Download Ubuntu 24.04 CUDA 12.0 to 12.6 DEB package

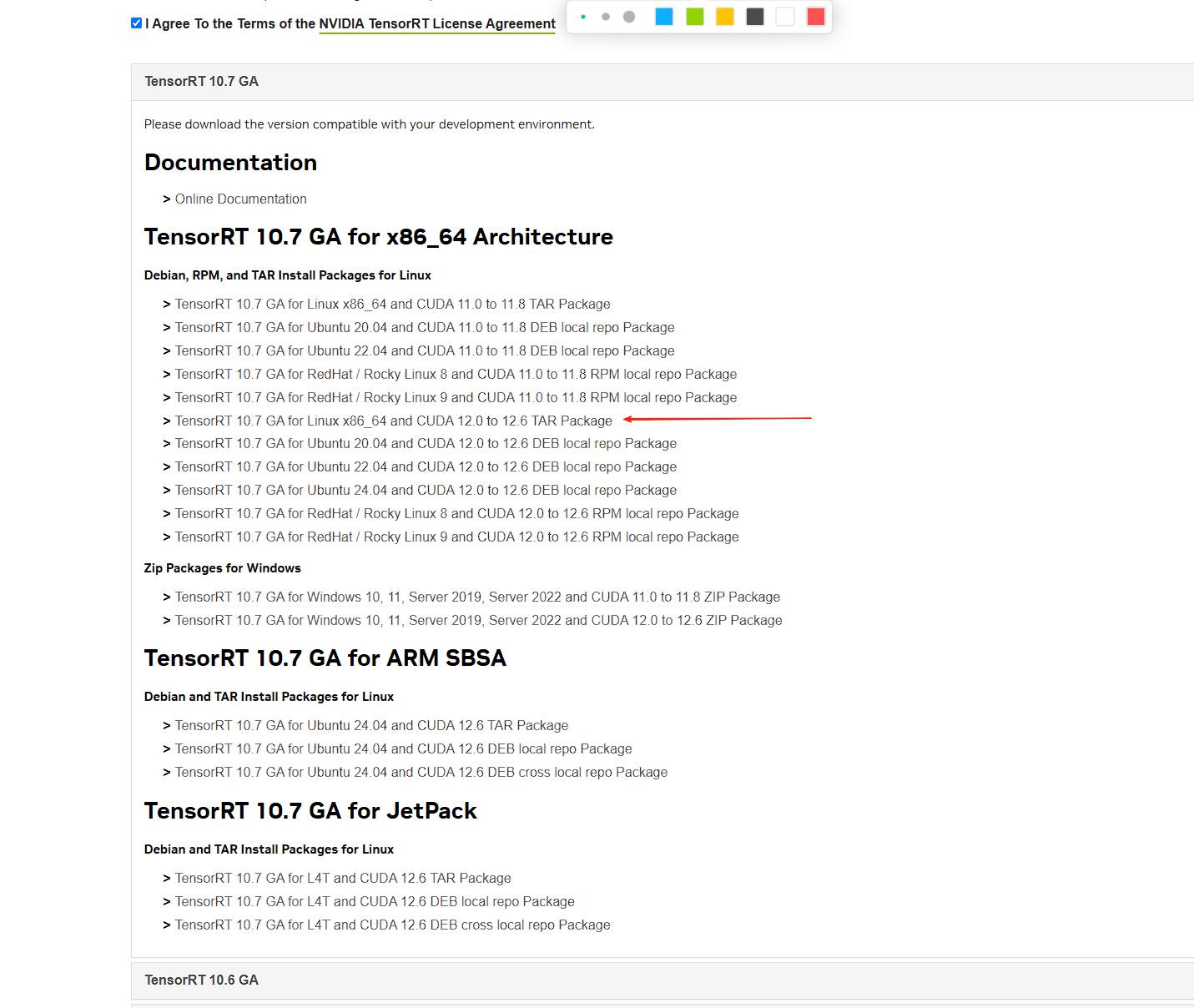click(426, 491)
